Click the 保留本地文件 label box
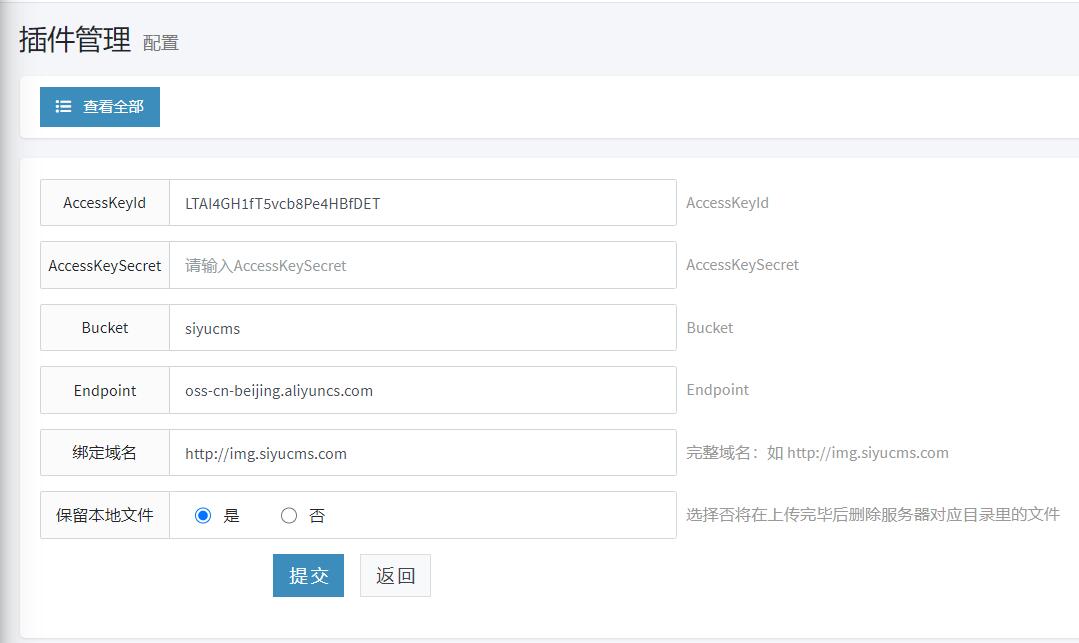Screen dimensions: 1079x643 pos(105,516)
